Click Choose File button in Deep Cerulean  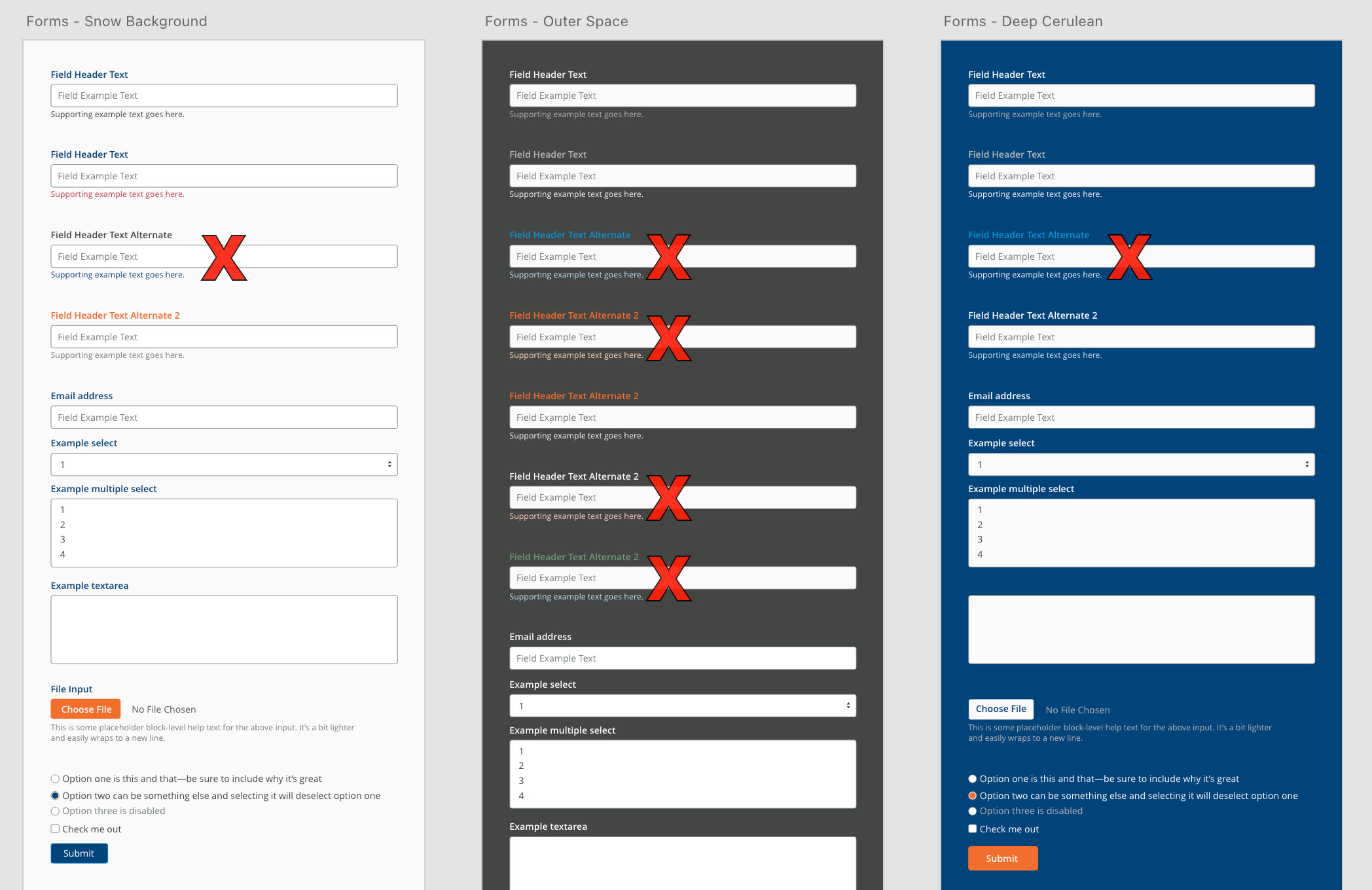[1000, 709]
